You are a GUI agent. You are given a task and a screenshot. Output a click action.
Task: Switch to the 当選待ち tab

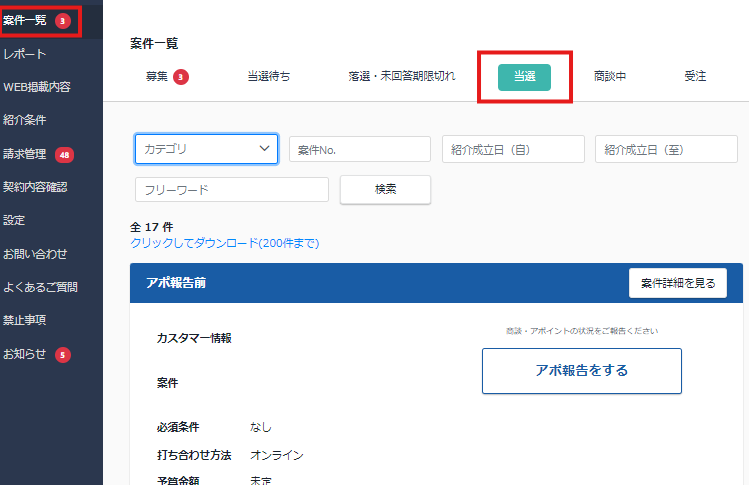269,76
